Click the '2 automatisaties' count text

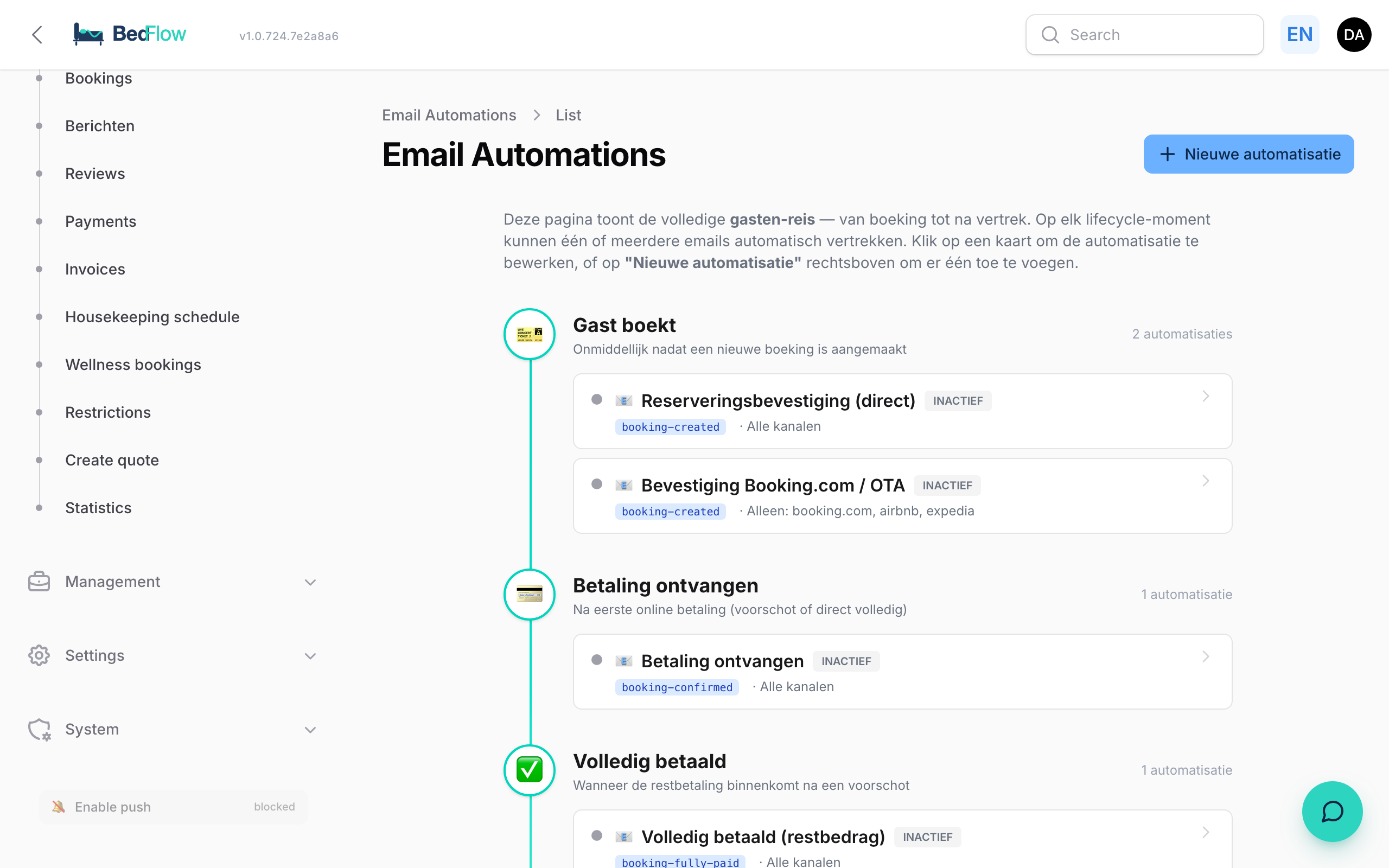click(x=1182, y=334)
